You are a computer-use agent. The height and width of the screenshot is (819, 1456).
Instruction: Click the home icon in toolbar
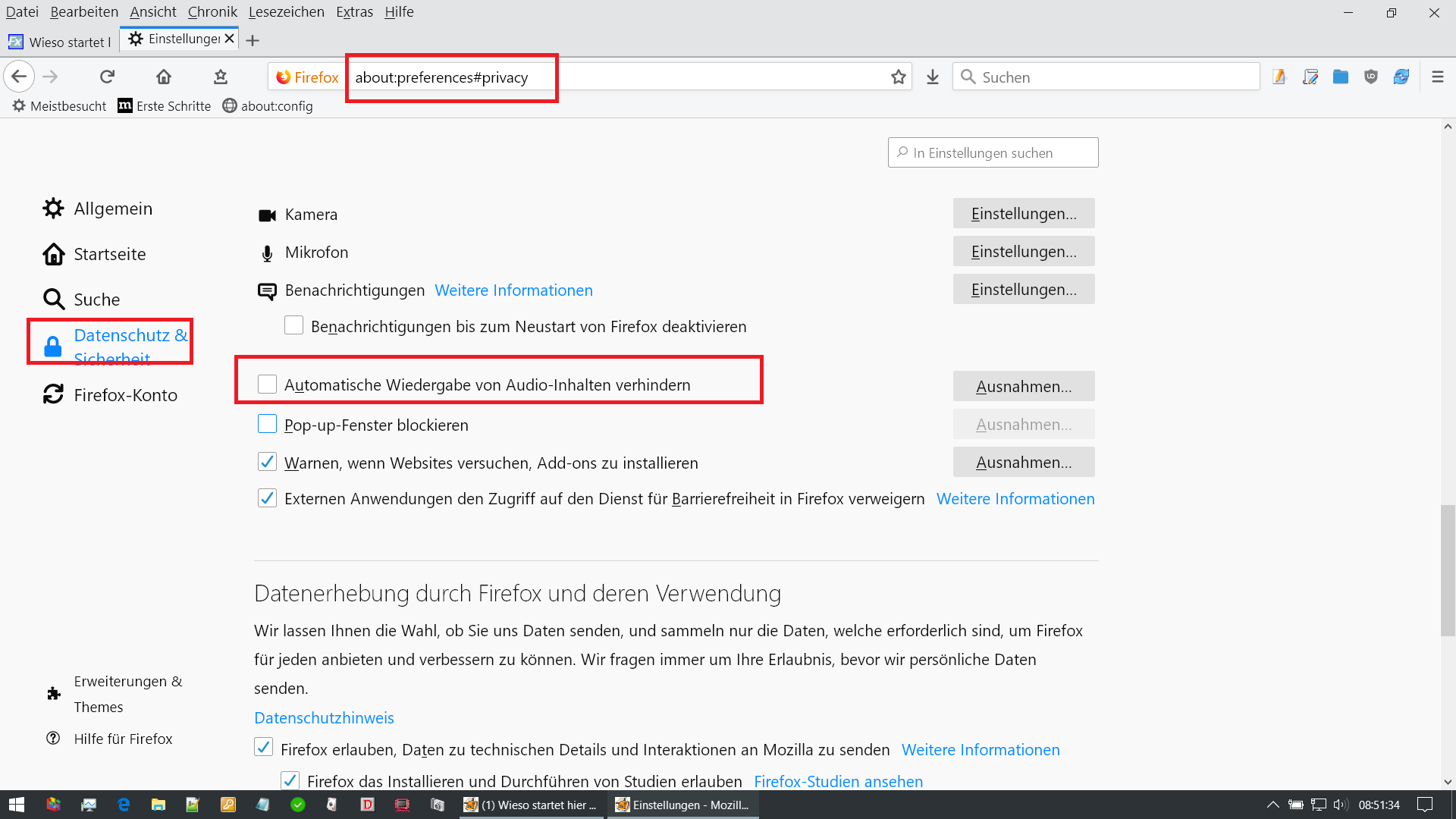tap(164, 77)
